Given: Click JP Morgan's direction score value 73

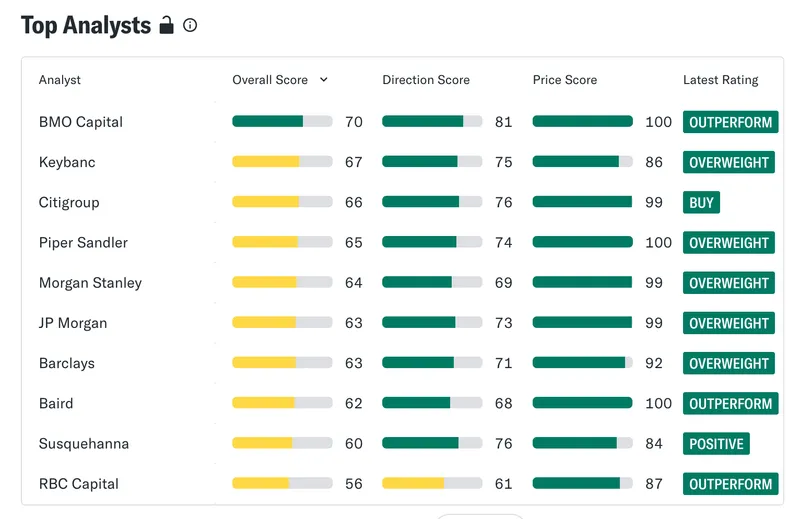Looking at the screenshot, I should 504,323.
